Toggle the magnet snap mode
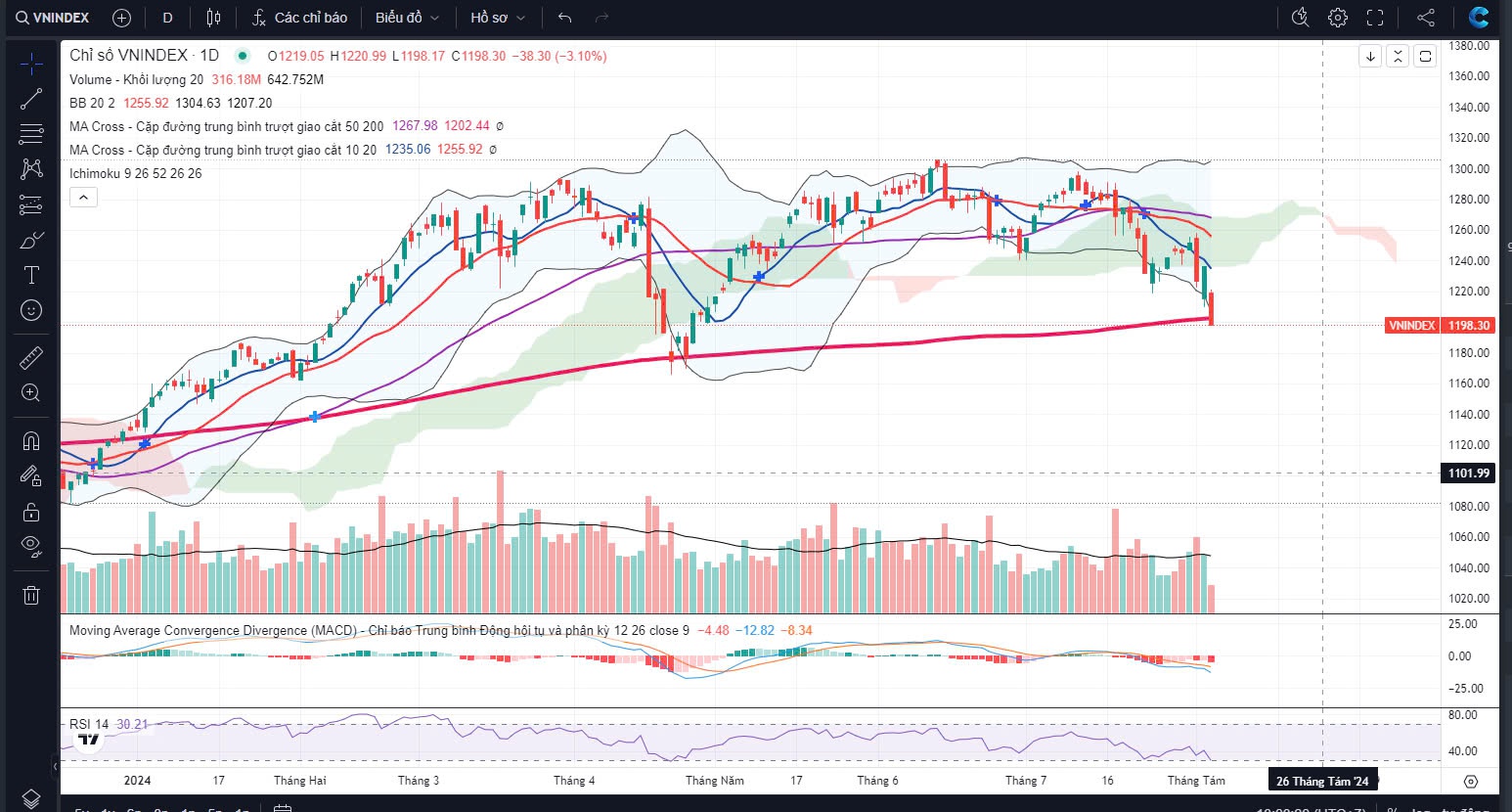The image size is (1512, 812). [x=31, y=440]
